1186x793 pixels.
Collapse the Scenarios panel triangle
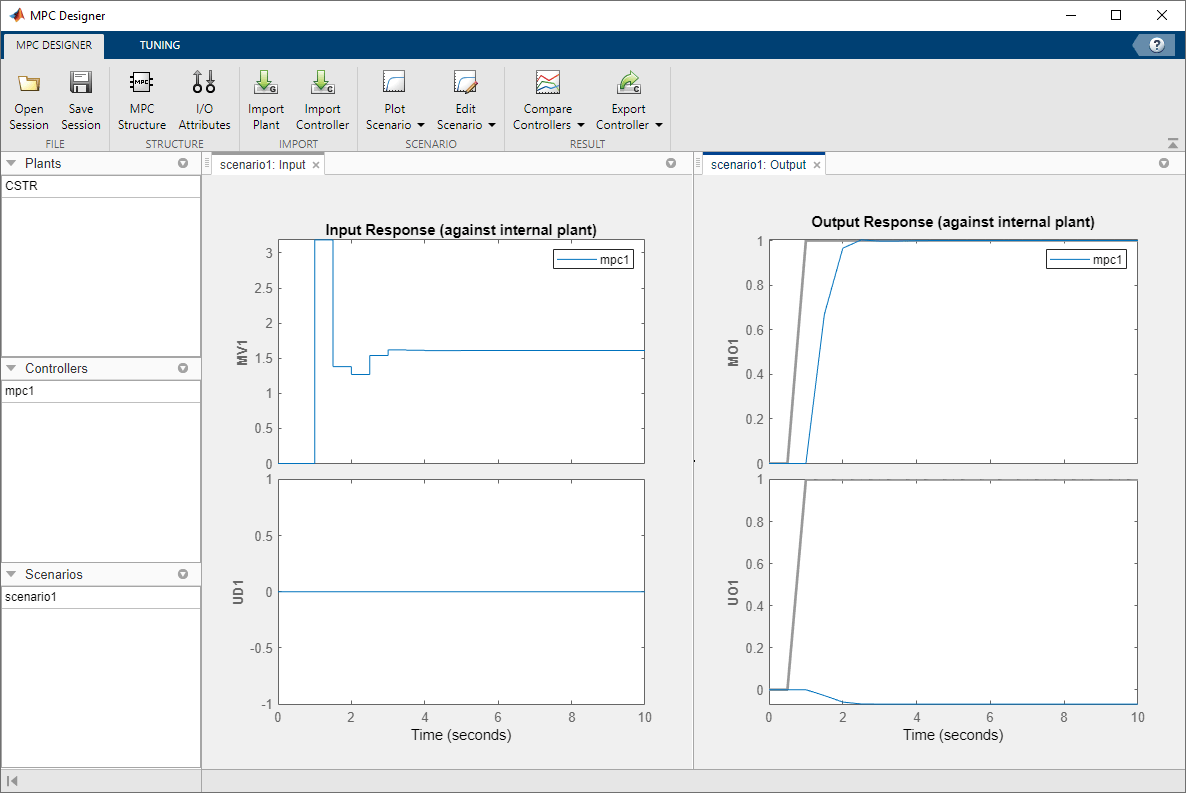point(11,574)
